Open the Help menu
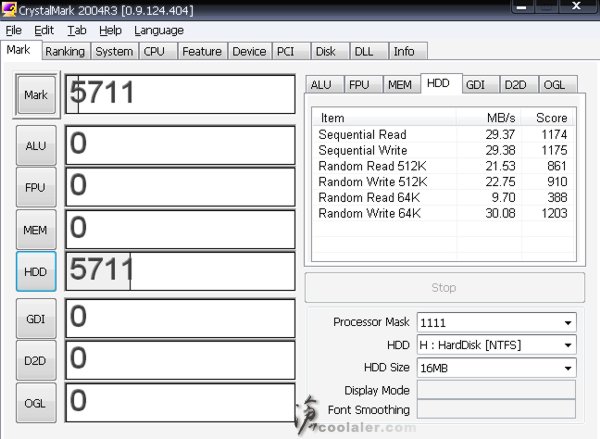The height and width of the screenshot is (439, 600). (110, 31)
